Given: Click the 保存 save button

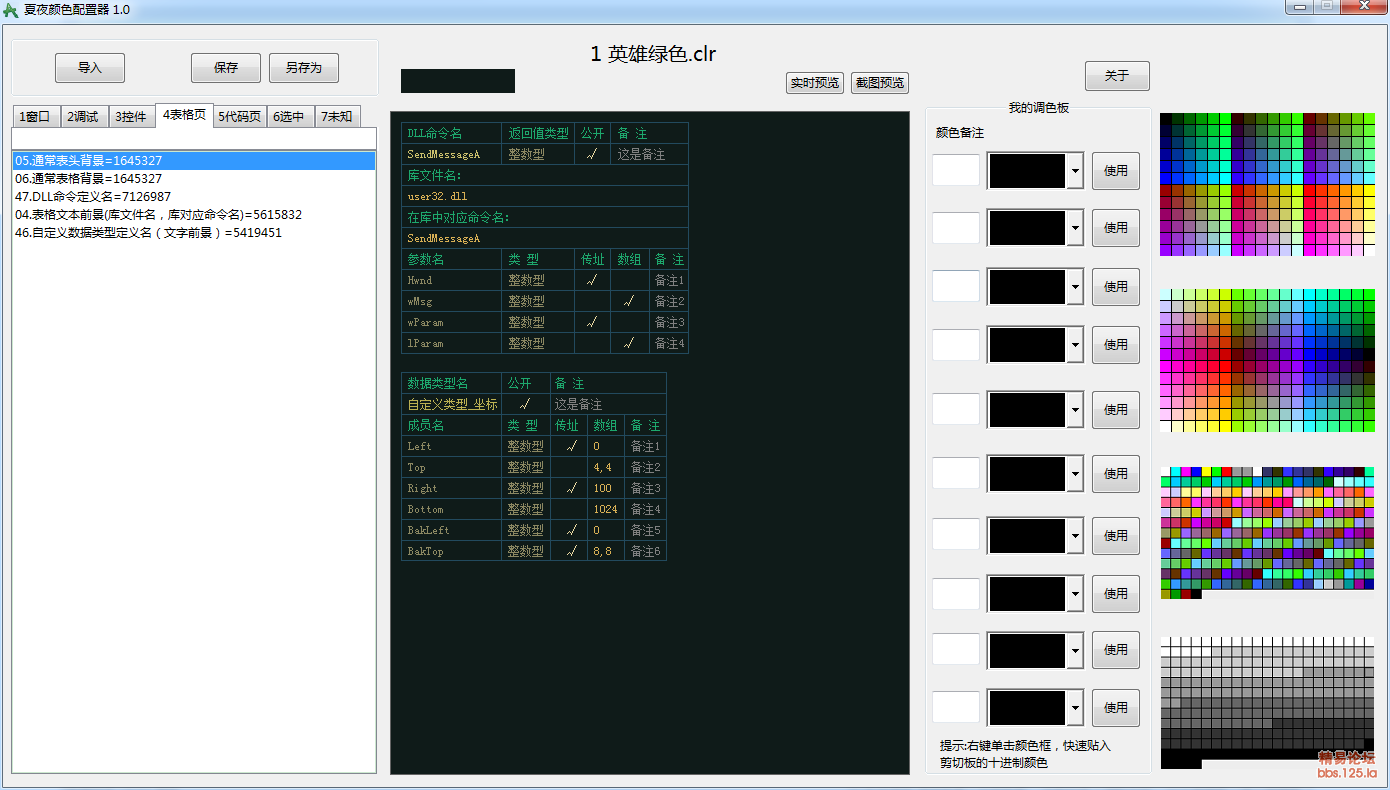Looking at the screenshot, I should pos(226,68).
